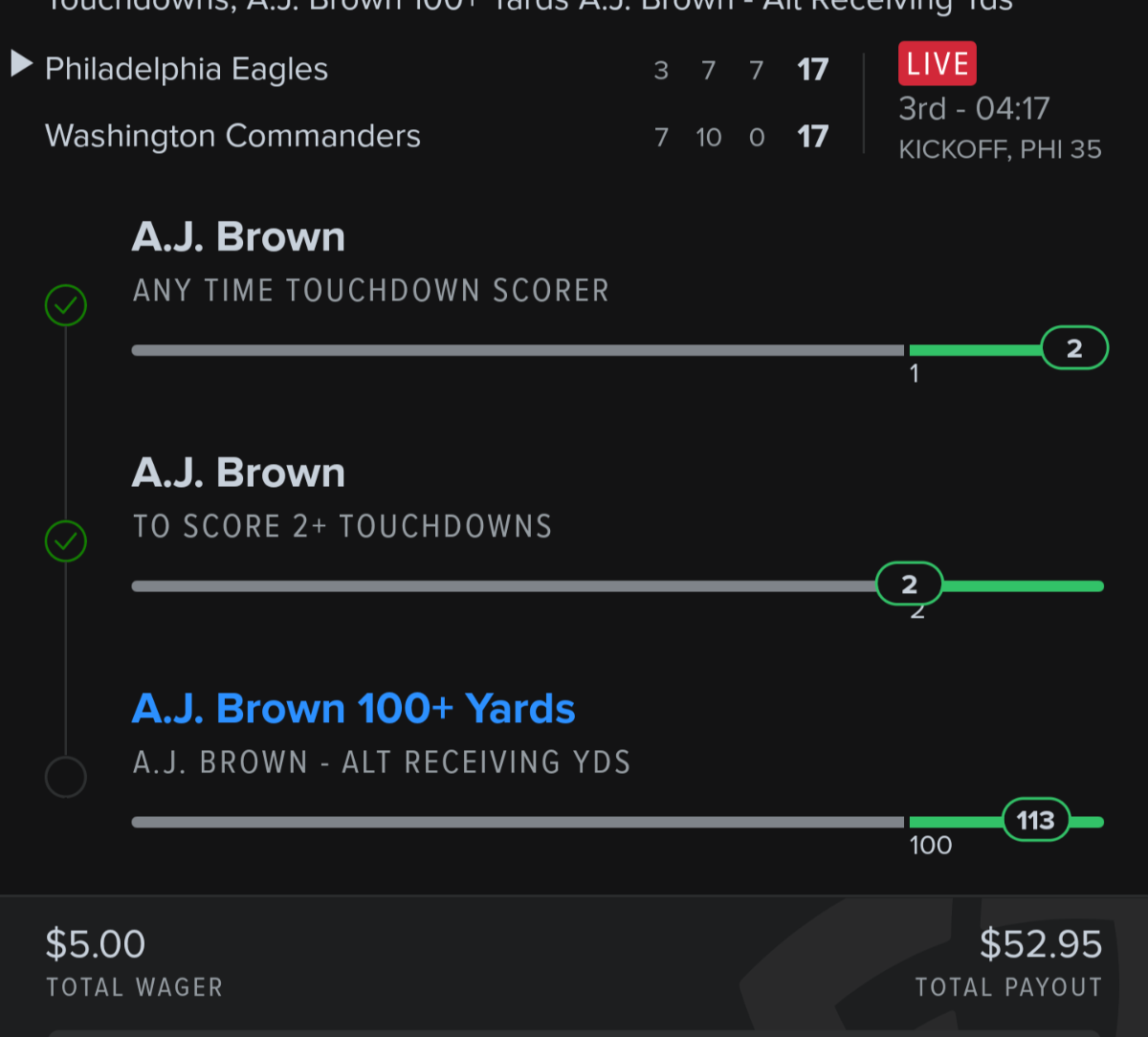
Task: Tap the 3rd quarter 04:17 game clock
Action: [x=974, y=108]
